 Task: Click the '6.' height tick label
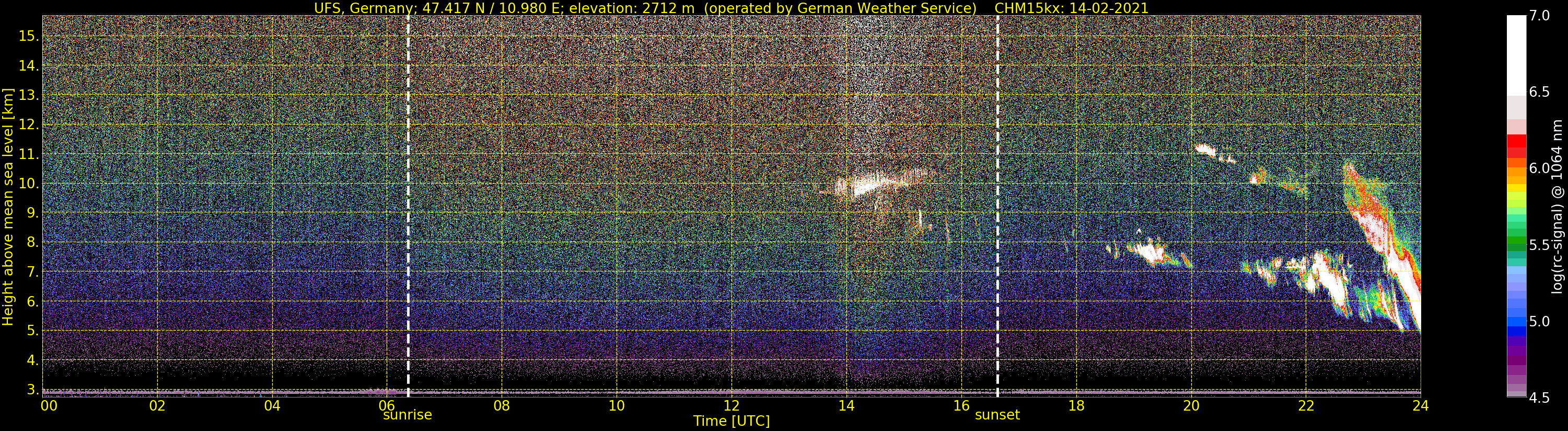click(32, 301)
